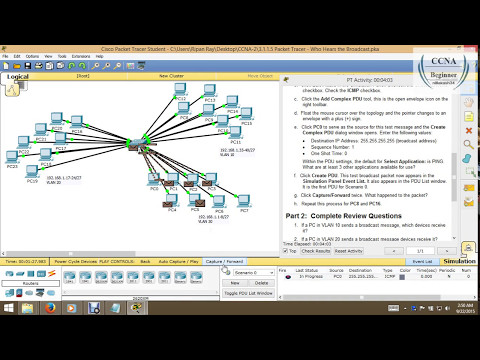Open Firefox from the taskbar

coord(50,308)
